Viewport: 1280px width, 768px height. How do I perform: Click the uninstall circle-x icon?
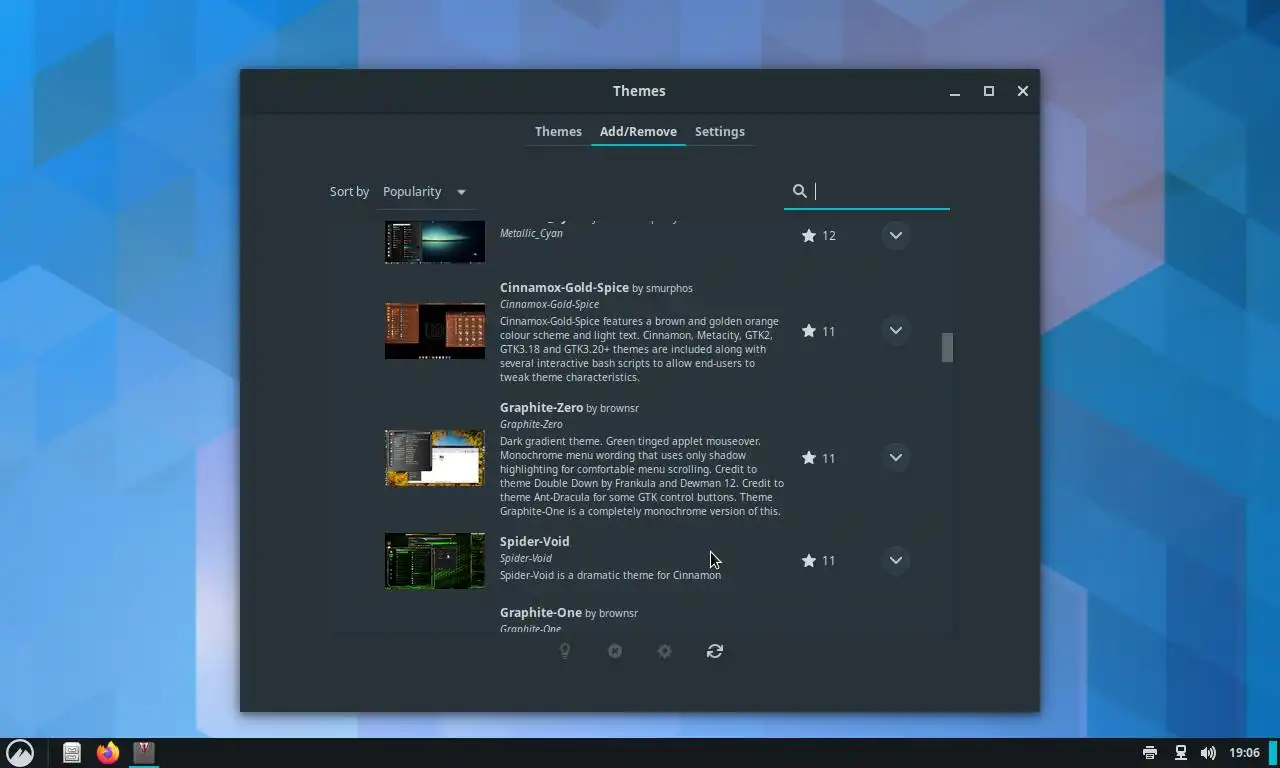tap(615, 651)
